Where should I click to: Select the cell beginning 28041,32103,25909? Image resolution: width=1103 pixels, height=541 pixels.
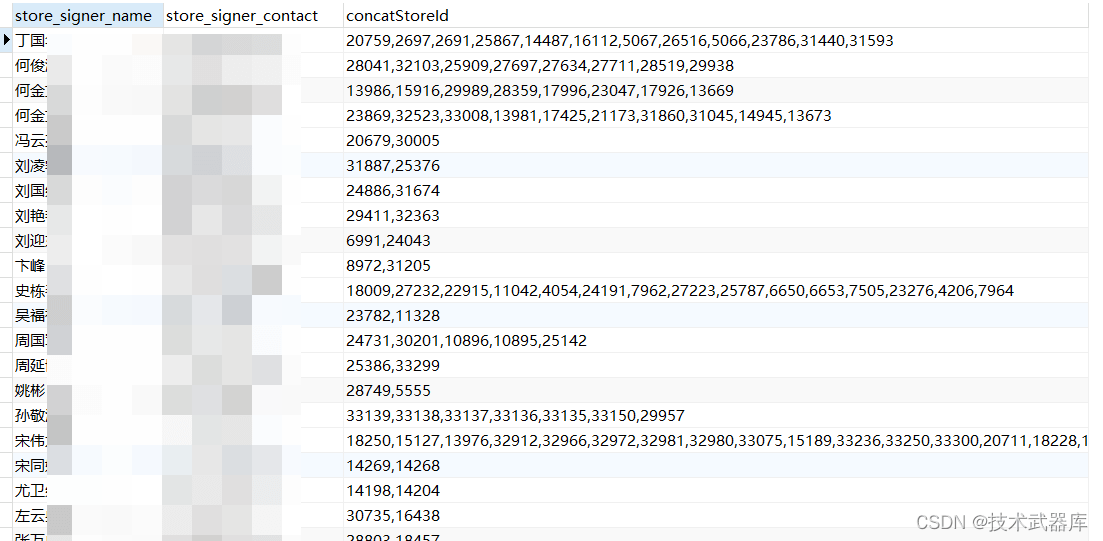point(716,66)
